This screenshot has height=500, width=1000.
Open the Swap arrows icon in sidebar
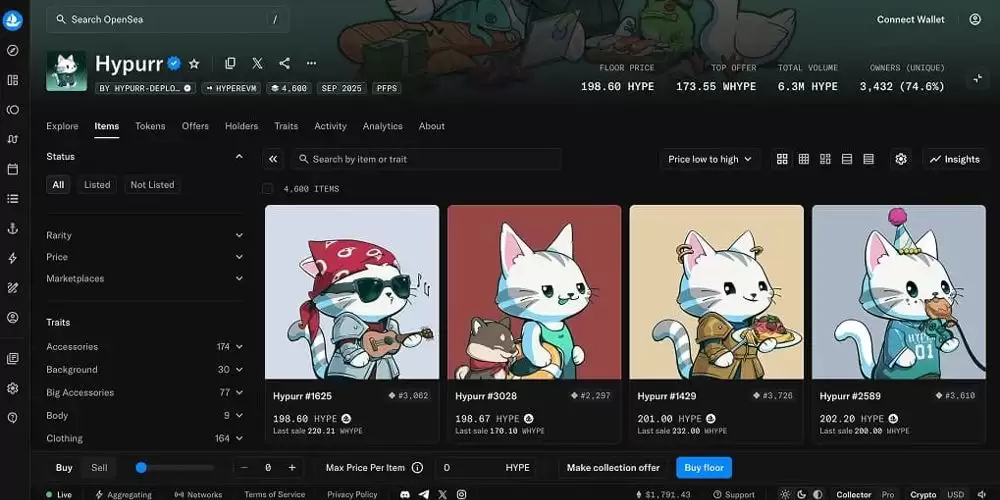point(12,139)
